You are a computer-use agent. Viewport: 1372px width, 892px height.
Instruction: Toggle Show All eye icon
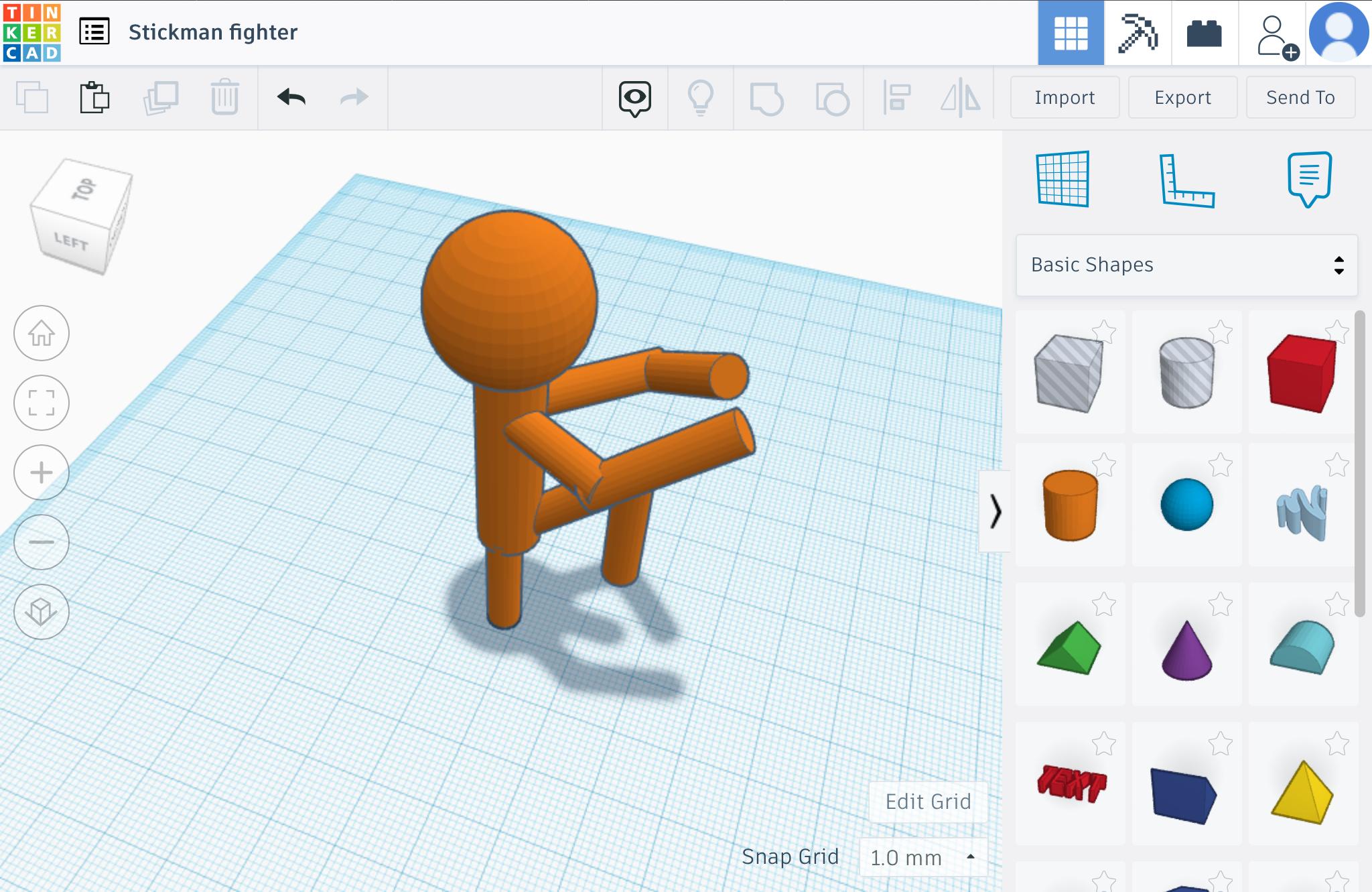point(634,98)
